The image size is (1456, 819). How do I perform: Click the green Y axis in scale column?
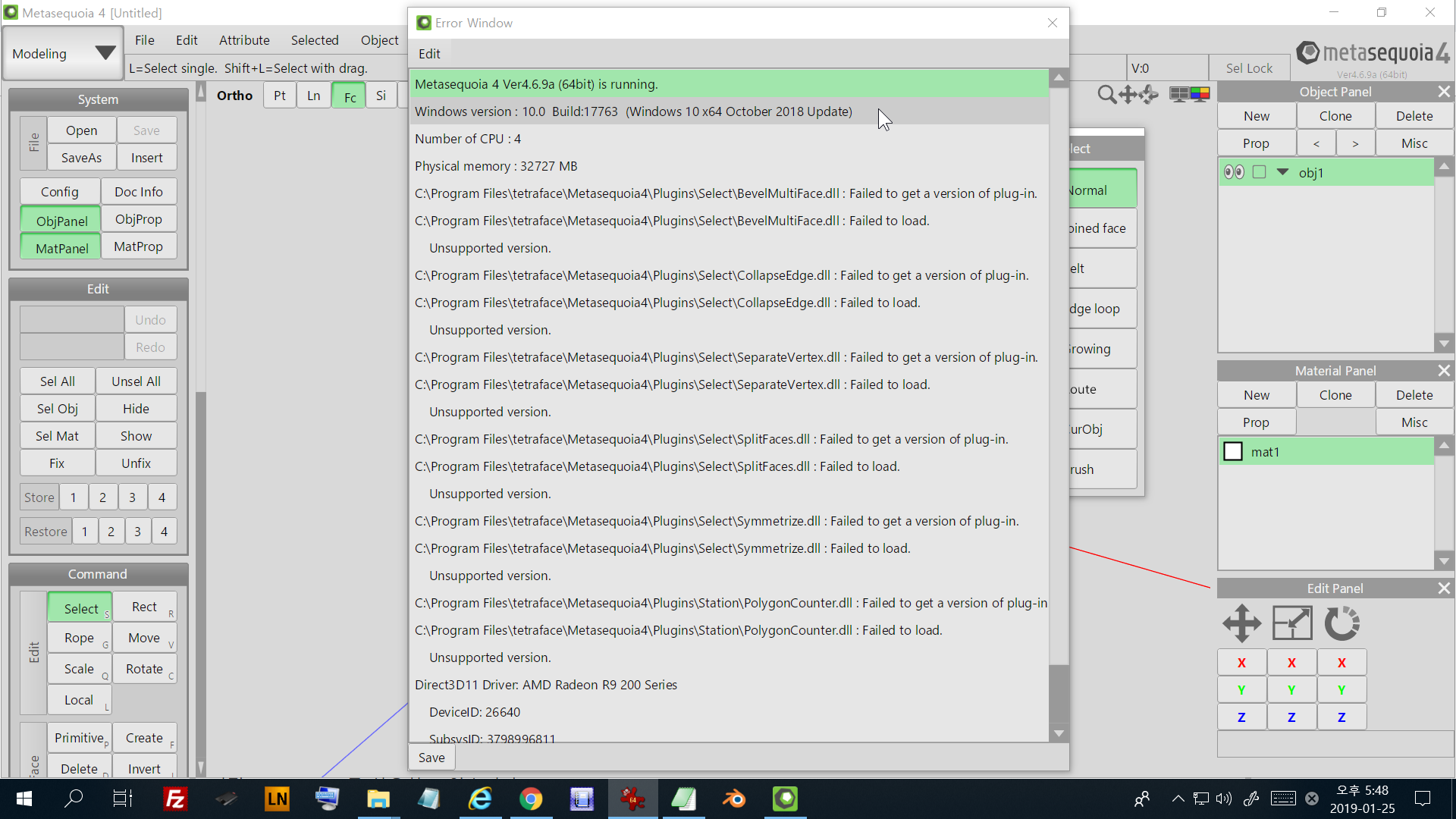pyautogui.click(x=1291, y=689)
